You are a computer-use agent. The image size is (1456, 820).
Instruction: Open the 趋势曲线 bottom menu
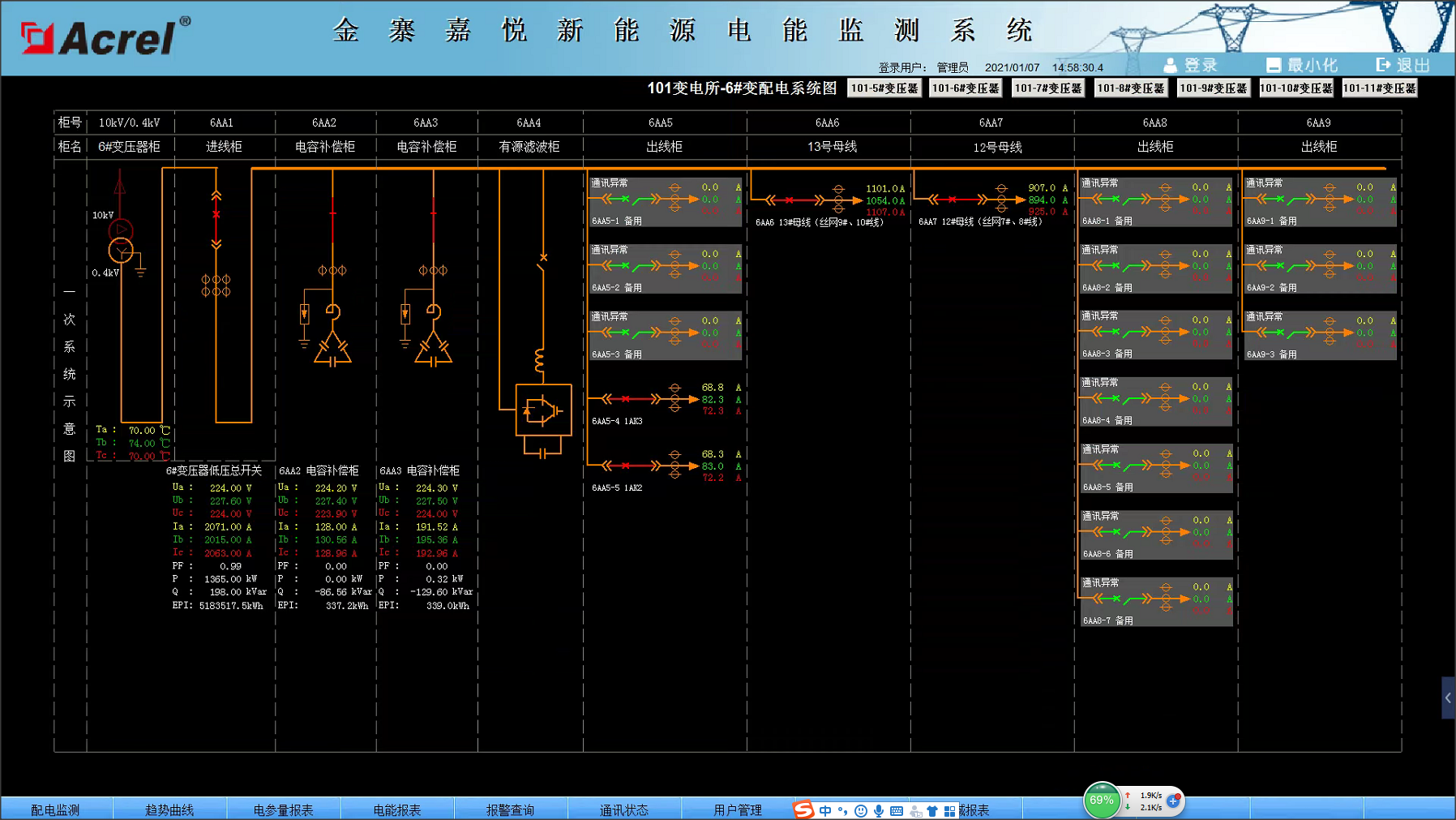tap(169, 809)
